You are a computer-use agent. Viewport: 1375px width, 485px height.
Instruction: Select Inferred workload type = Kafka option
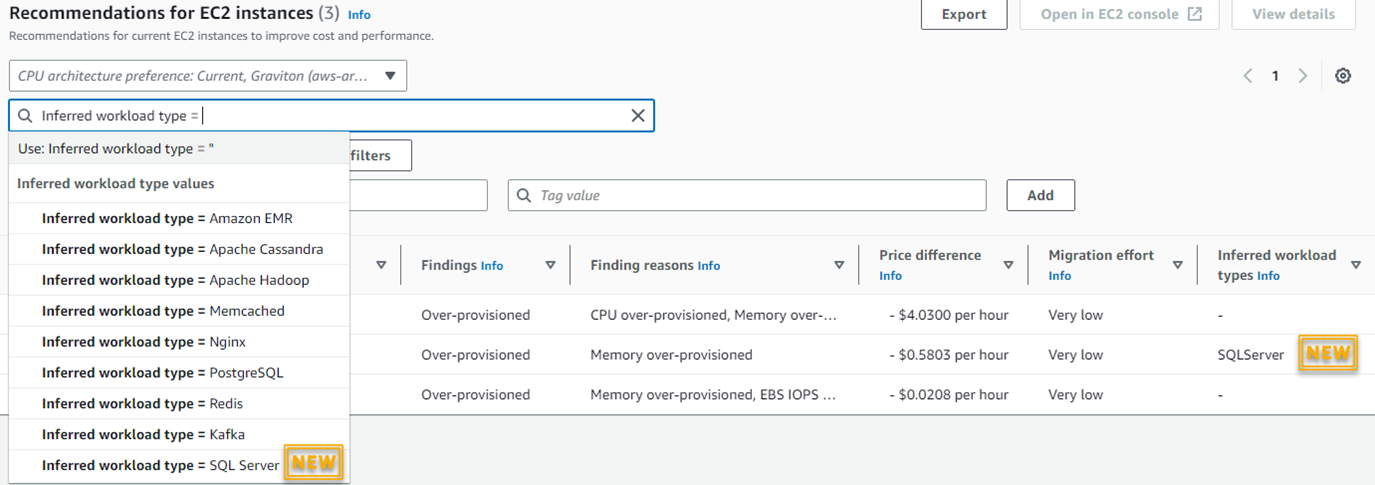tap(143, 434)
